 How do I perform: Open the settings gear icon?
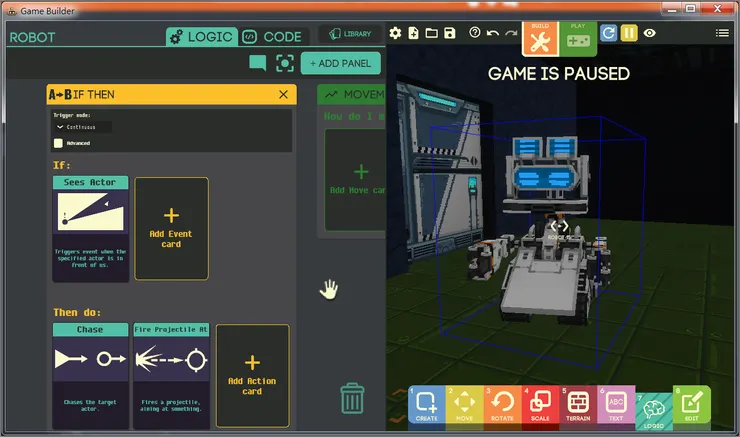coord(395,33)
